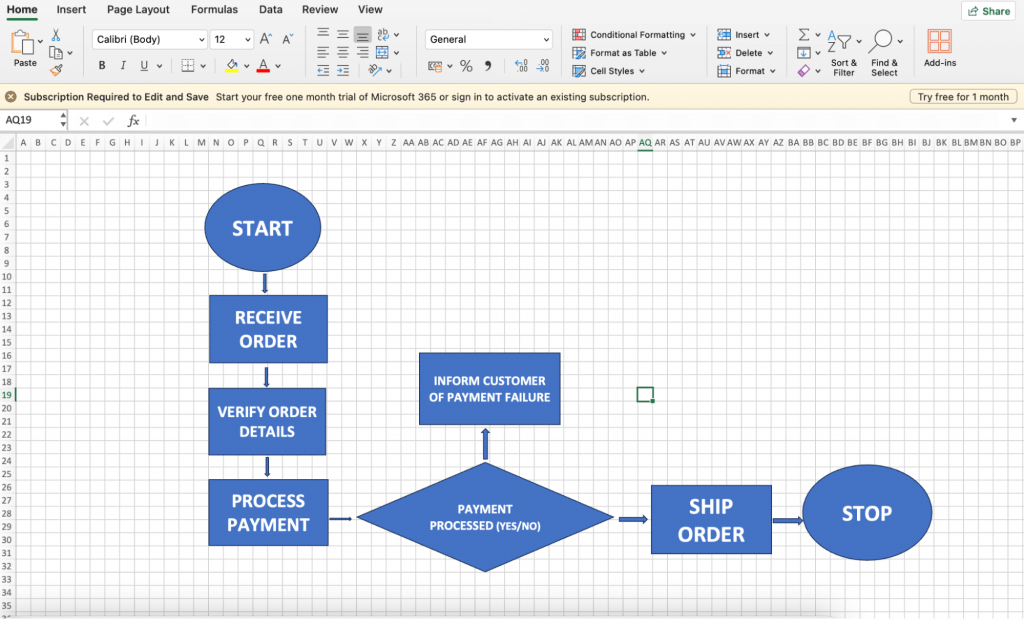Toggle italic formatting
This screenshot has height=619, width=1024.
pos(123,65)
